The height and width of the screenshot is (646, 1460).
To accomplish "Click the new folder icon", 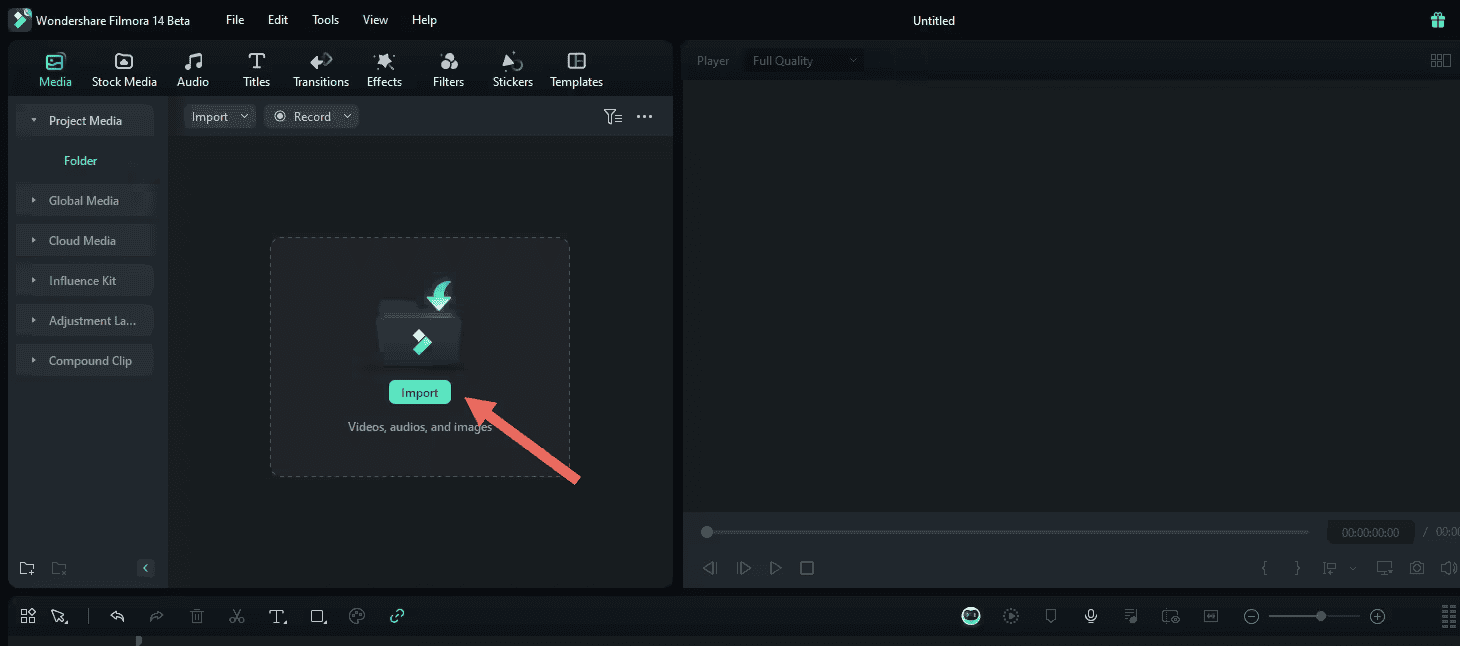I will tap(27, 568).
